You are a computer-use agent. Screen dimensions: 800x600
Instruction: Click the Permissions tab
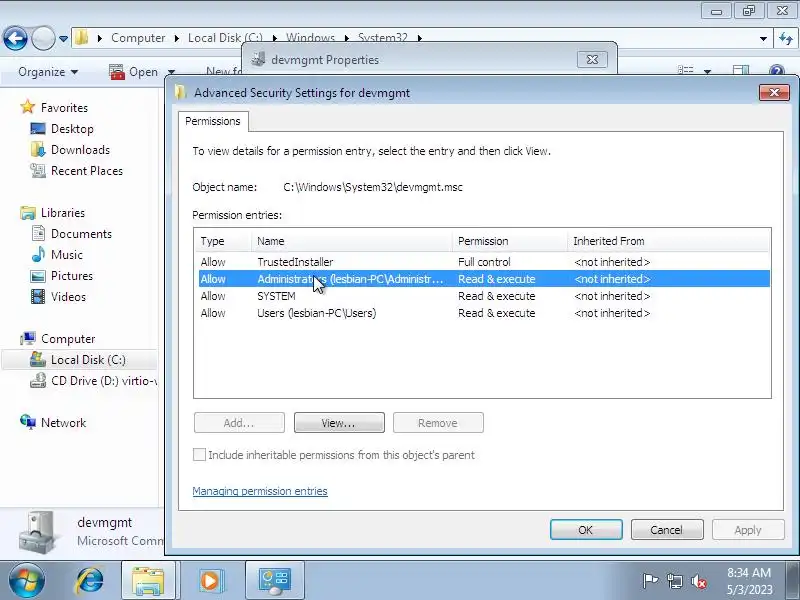(x=213, y=121)
